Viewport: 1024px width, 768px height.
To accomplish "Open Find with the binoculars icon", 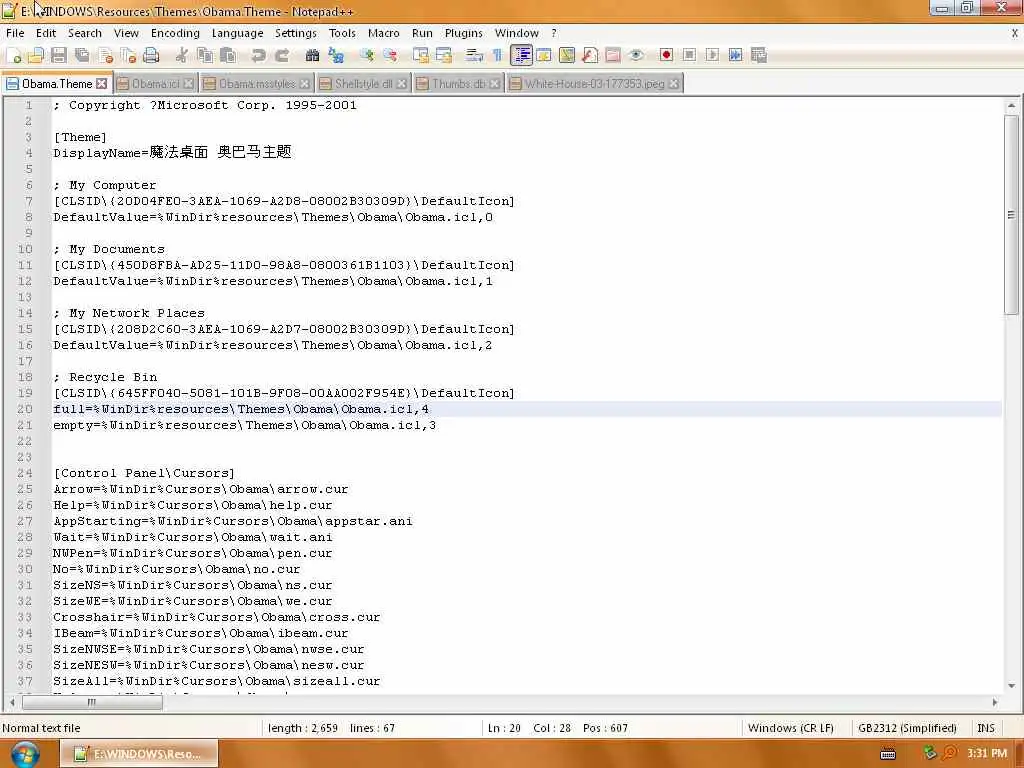I will pyautogui.click(x=312, y=56).
